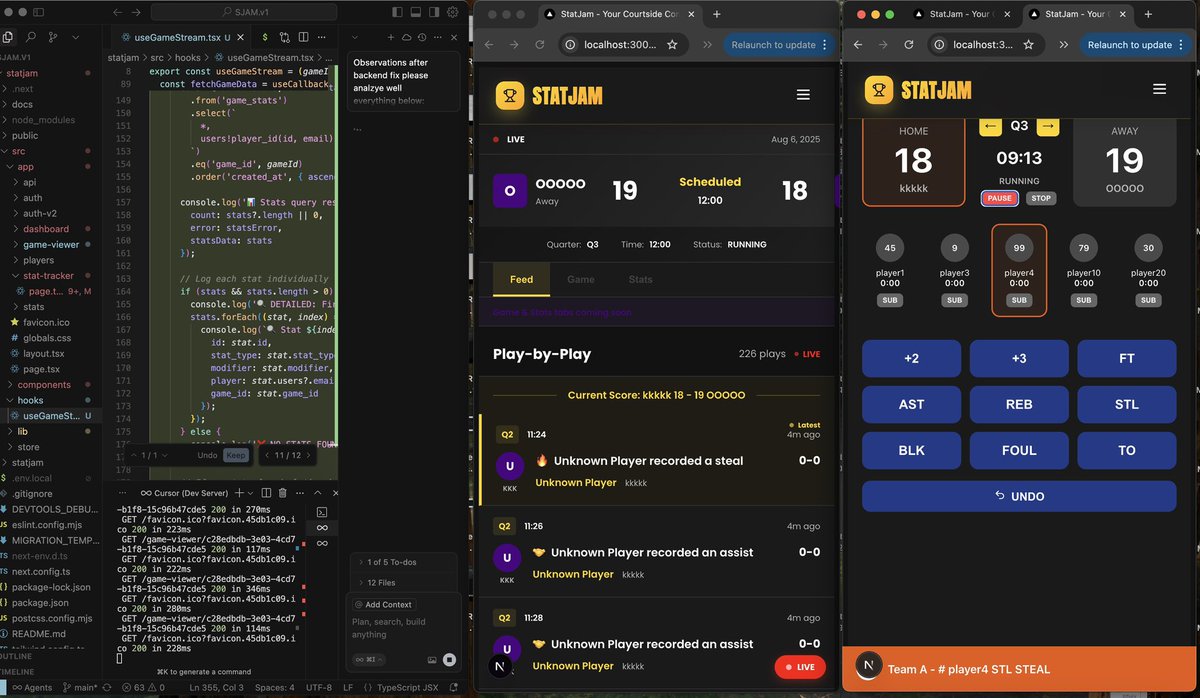Toggle the secondary sidebar layout icon
The image size is (1200, 698).
click(x=433, y=12)
